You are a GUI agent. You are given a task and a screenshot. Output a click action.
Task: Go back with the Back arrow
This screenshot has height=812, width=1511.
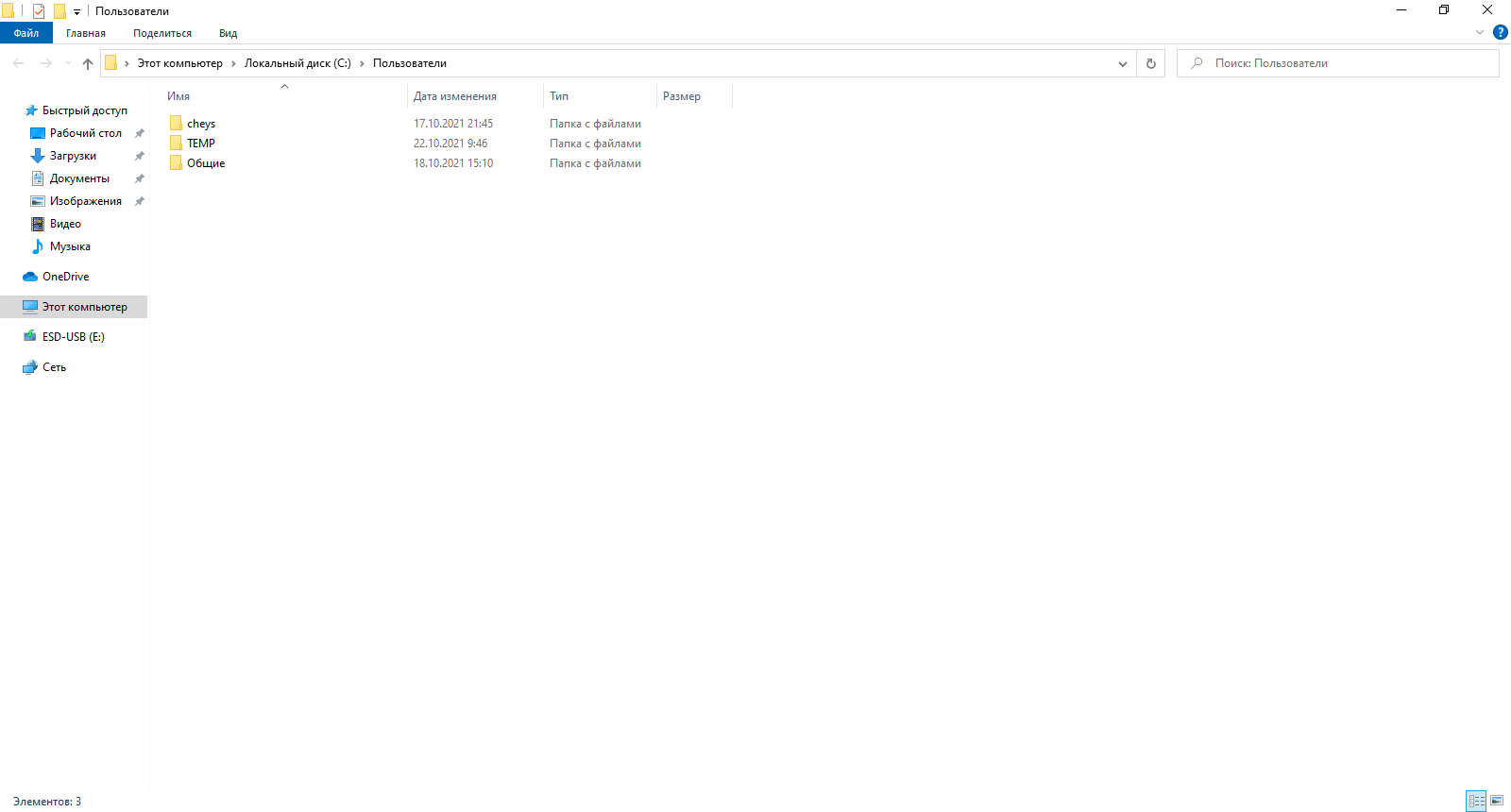(x=18, y=63)
